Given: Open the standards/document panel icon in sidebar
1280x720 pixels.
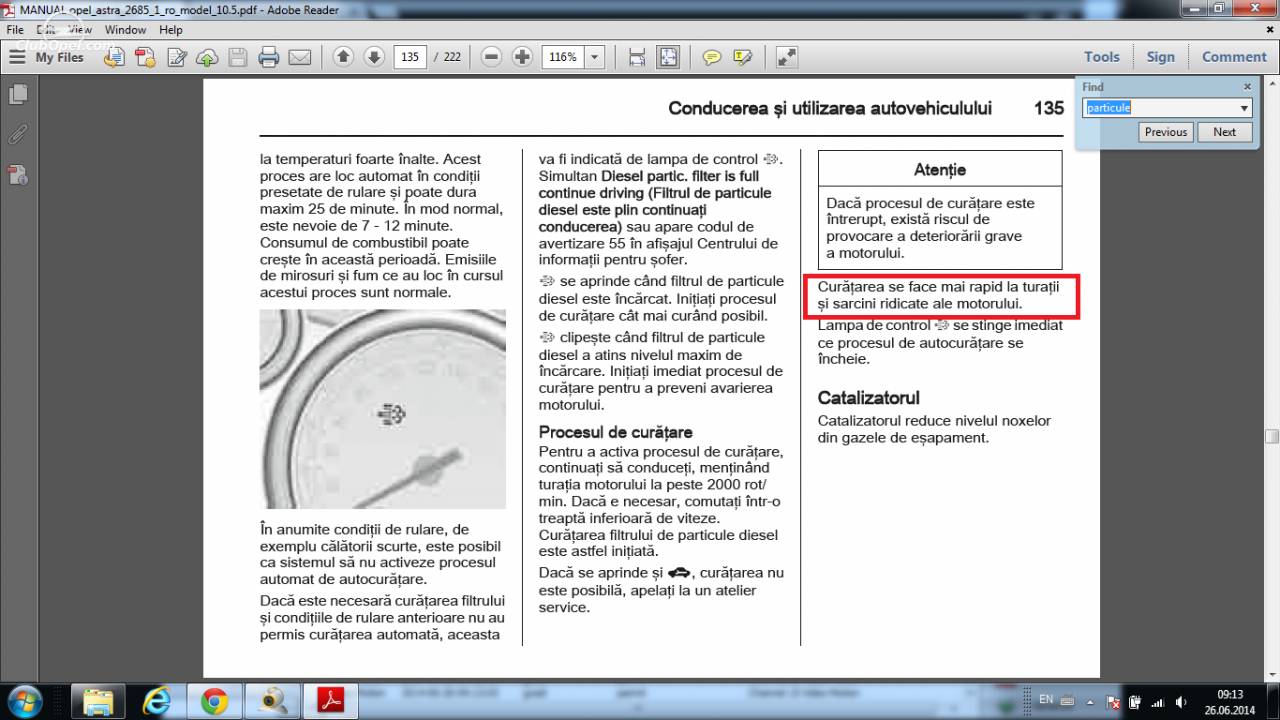Looking at the screenshot, I should (18, 176).
